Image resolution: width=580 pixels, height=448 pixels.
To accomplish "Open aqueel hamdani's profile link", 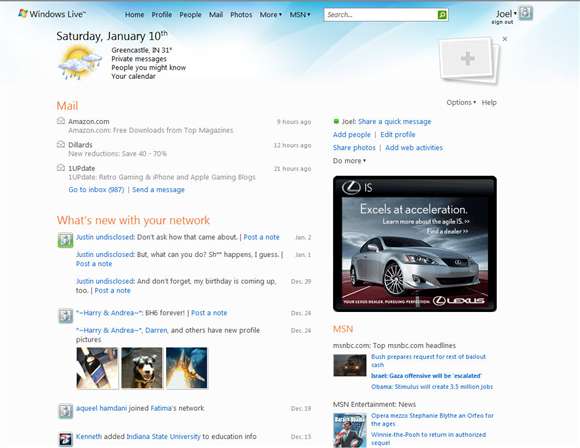I will pyautogui.click(x=101, y=408).
